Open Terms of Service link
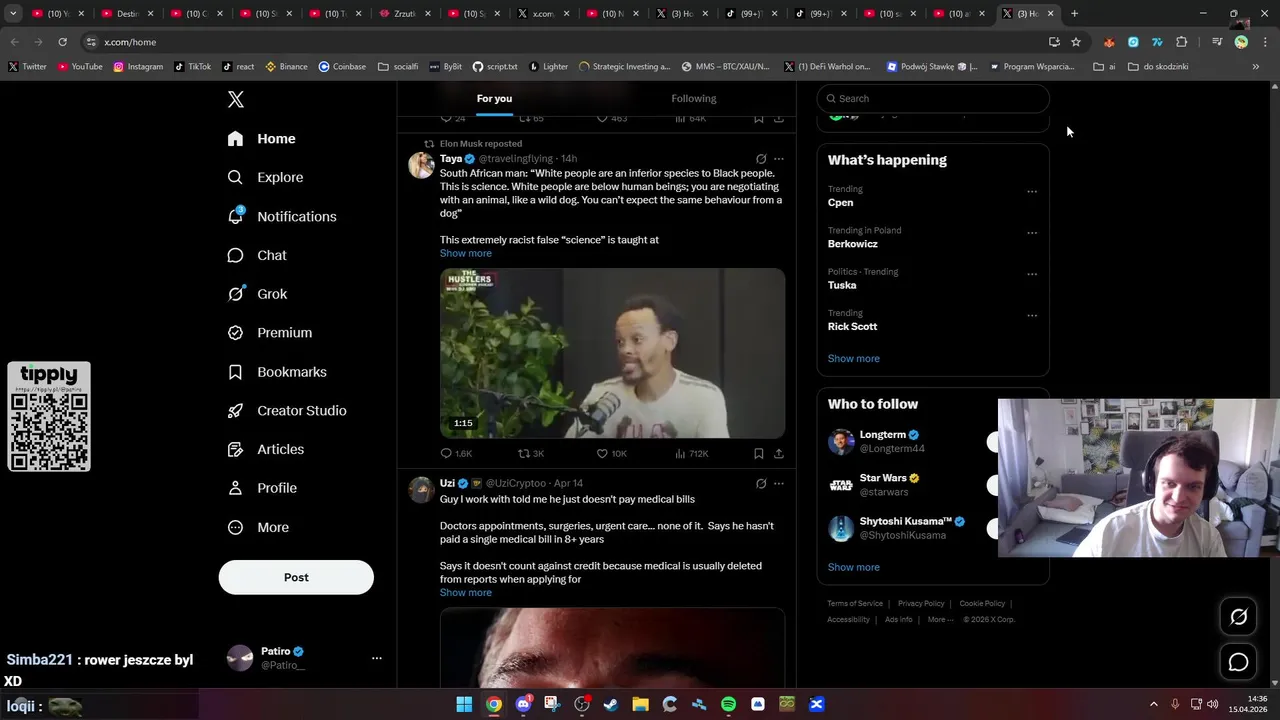 pos(855,604)
